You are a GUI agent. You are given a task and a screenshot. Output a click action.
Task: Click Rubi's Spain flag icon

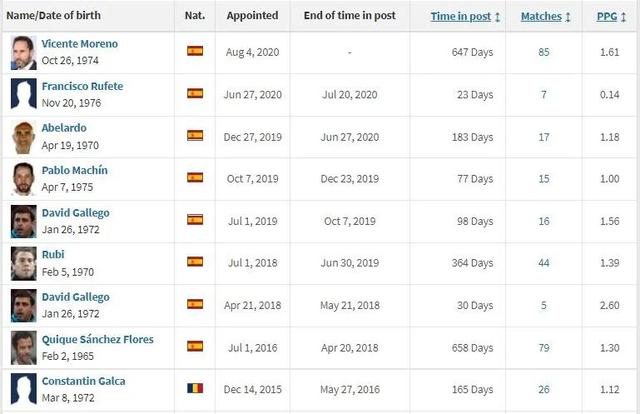pos(195,261)
